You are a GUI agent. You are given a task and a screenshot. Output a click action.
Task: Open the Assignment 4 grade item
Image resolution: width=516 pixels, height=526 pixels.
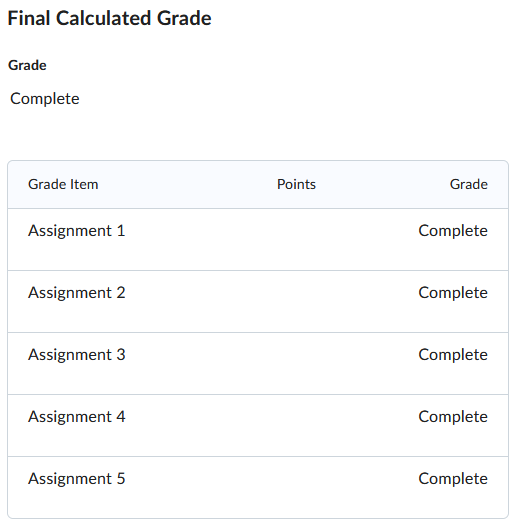76,417
